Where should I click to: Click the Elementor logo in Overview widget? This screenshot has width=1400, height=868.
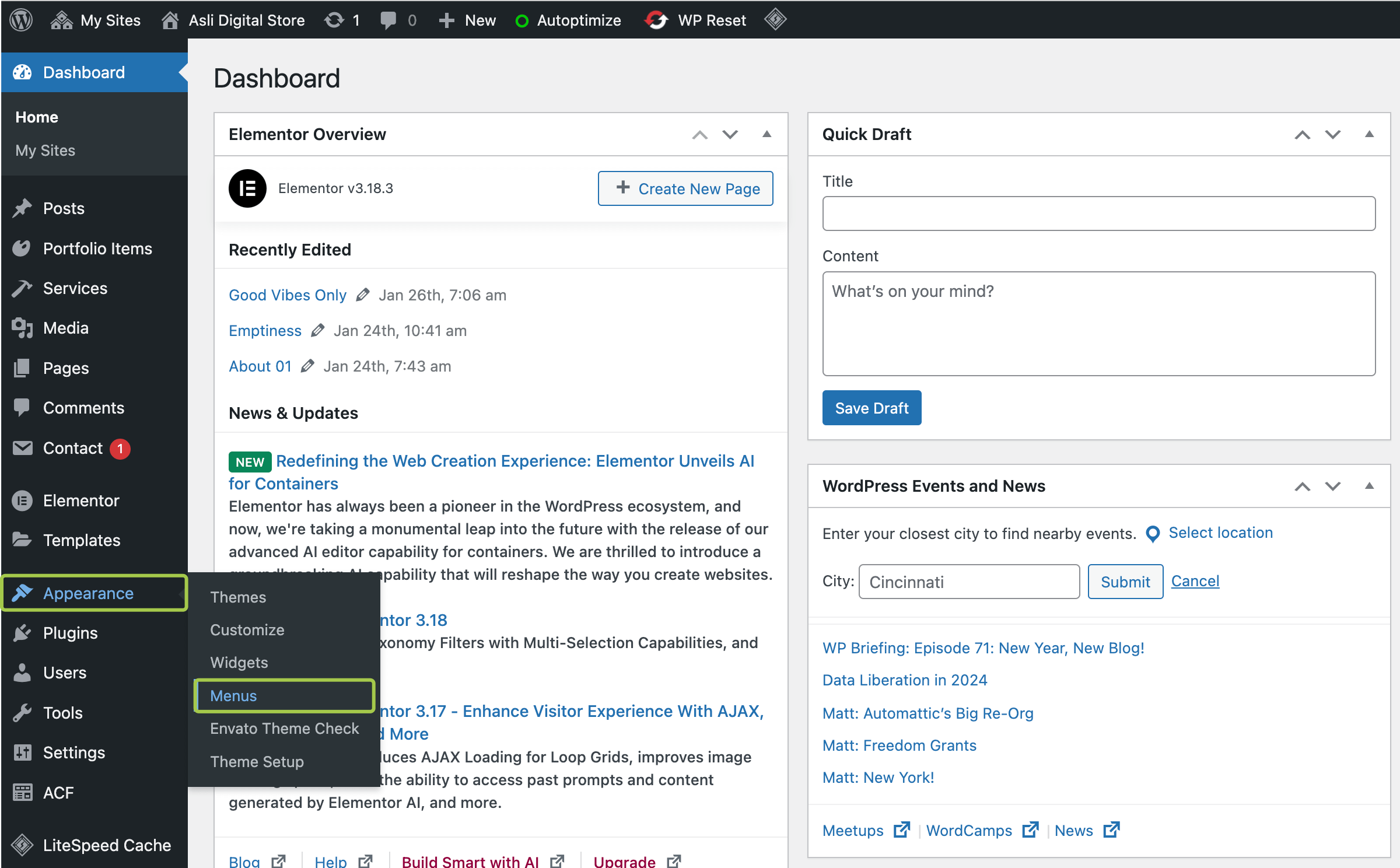click(x=247, y=188)
